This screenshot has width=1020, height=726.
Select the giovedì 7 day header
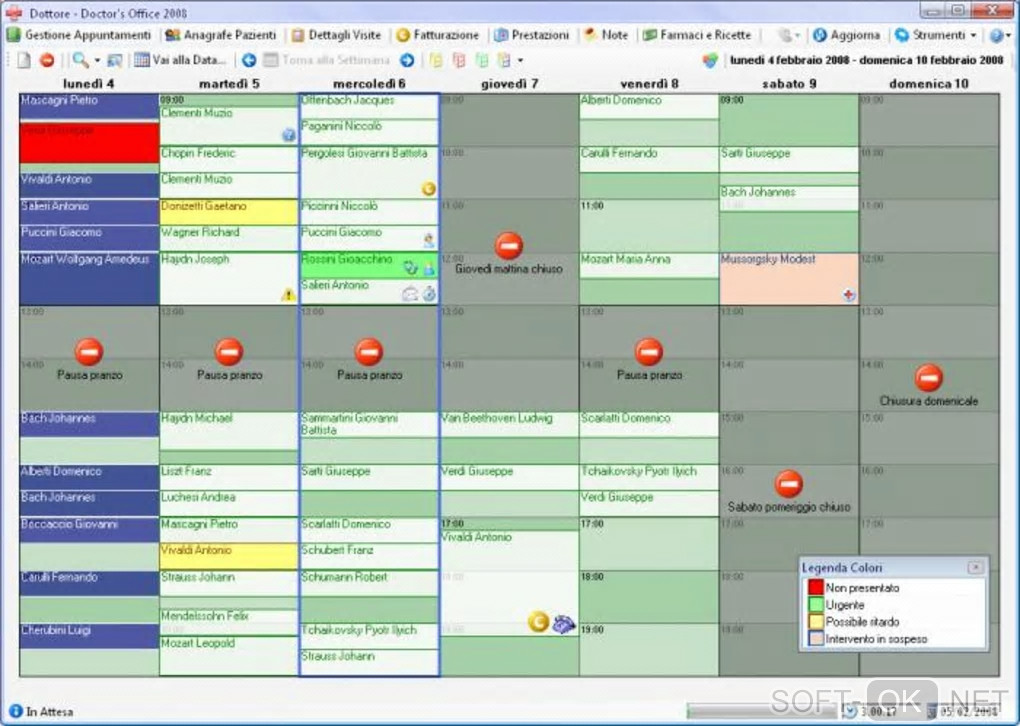[509, 83]
